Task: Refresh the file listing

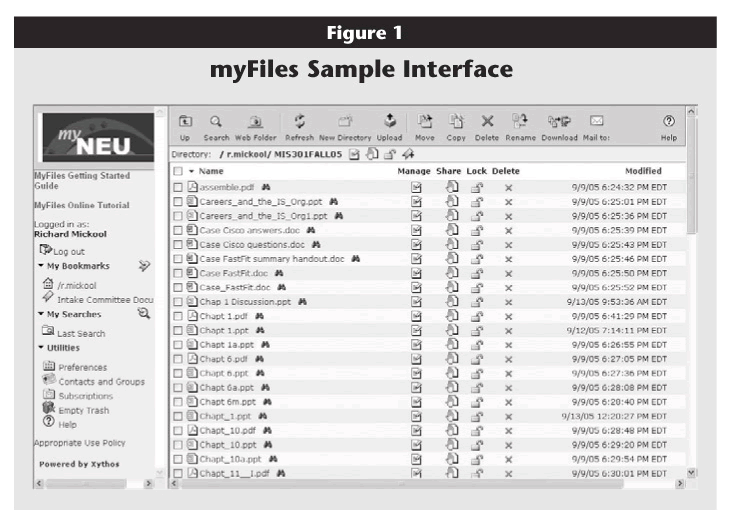Action: click(299, 121)
